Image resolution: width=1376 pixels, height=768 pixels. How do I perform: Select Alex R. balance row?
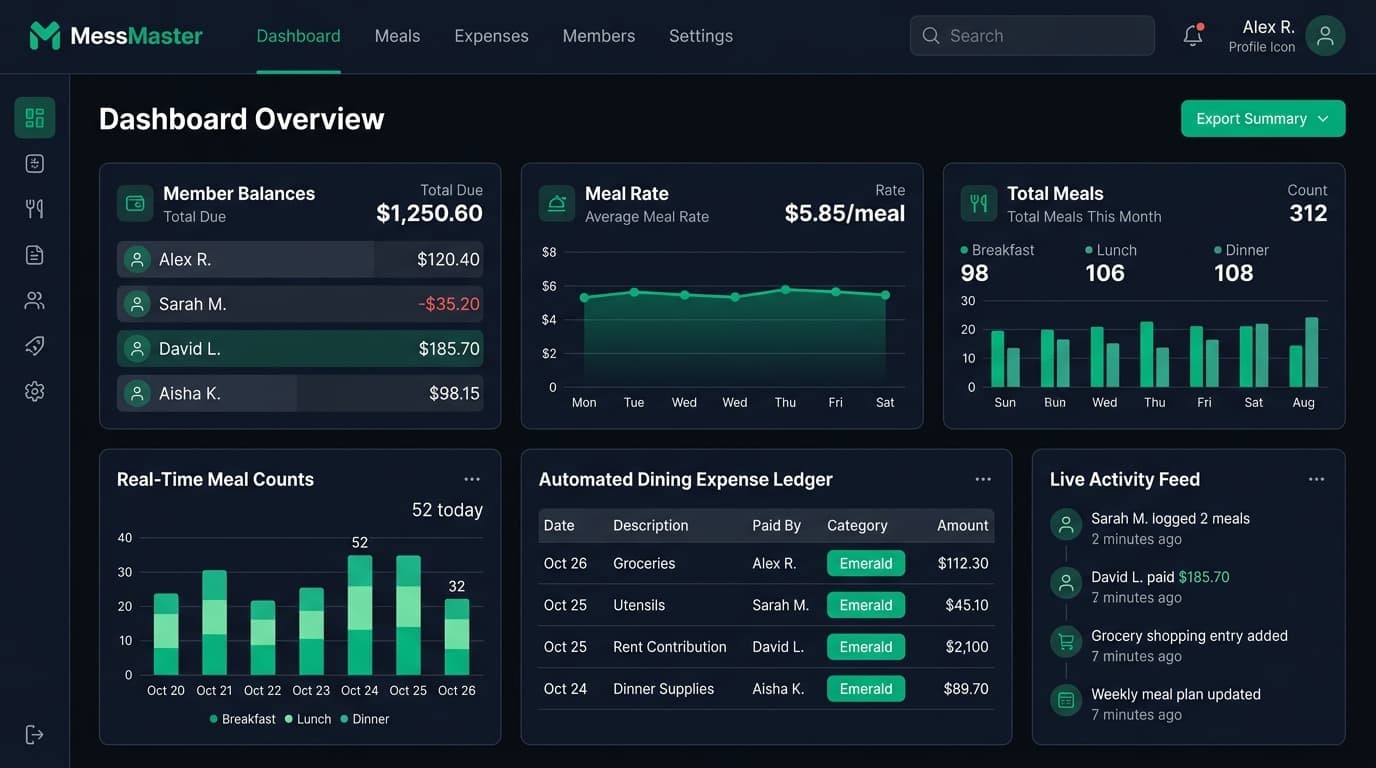(x=300, y=260)
